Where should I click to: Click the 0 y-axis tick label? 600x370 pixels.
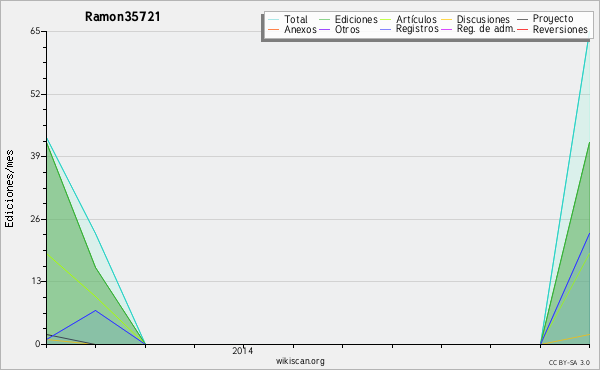(x=38, y=344)
